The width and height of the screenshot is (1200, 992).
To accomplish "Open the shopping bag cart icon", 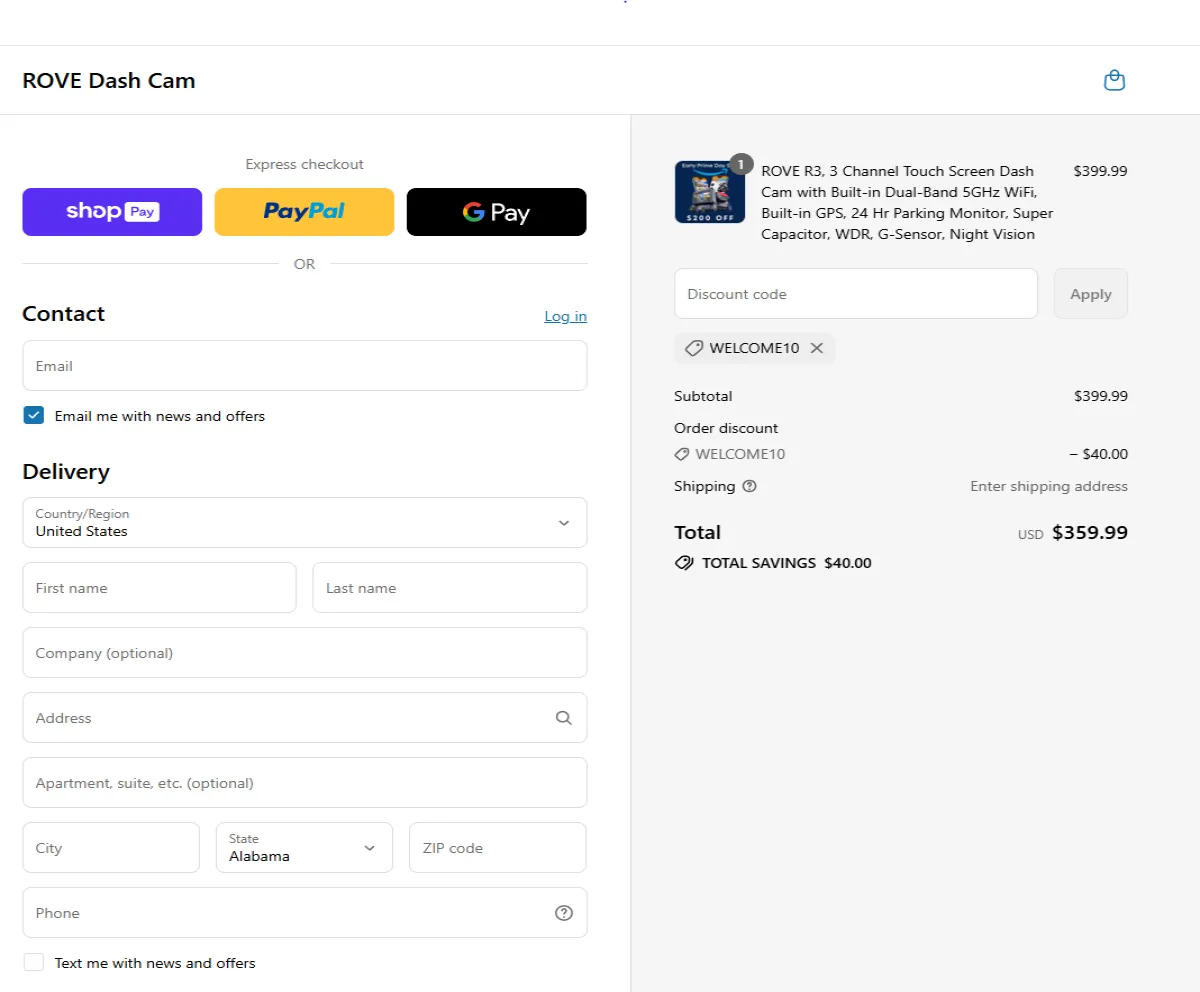I will tap(1114, 81).
